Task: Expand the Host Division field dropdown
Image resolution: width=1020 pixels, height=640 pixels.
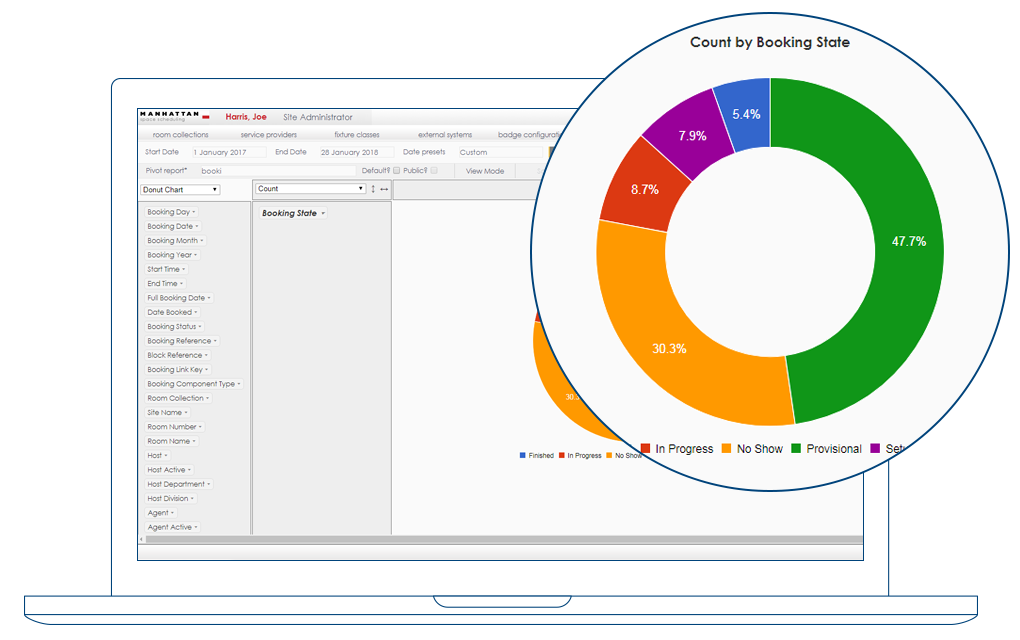Action: 192,498
